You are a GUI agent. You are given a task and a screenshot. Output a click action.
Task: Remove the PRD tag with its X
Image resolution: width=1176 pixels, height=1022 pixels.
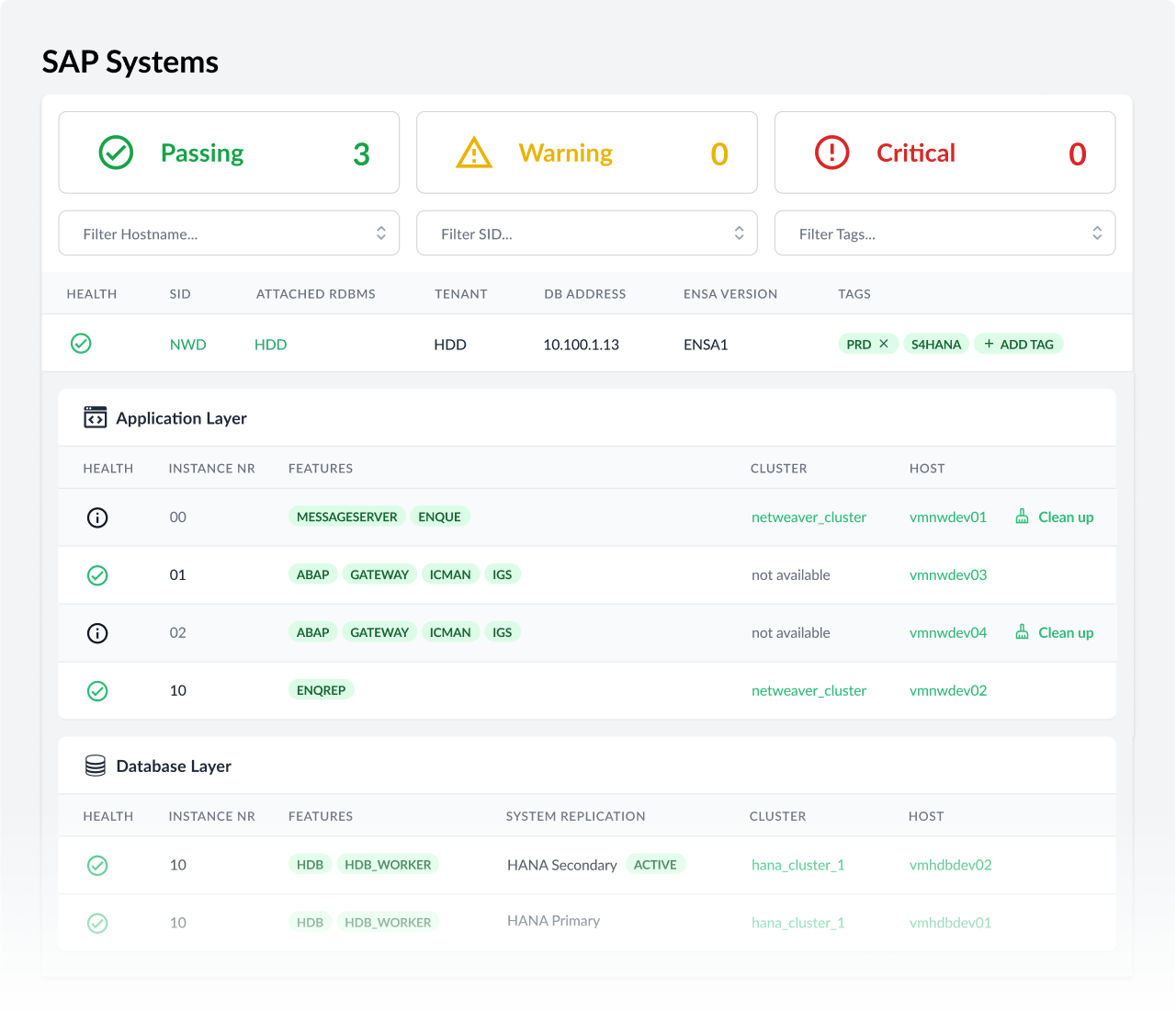click(x=884, y=344)
